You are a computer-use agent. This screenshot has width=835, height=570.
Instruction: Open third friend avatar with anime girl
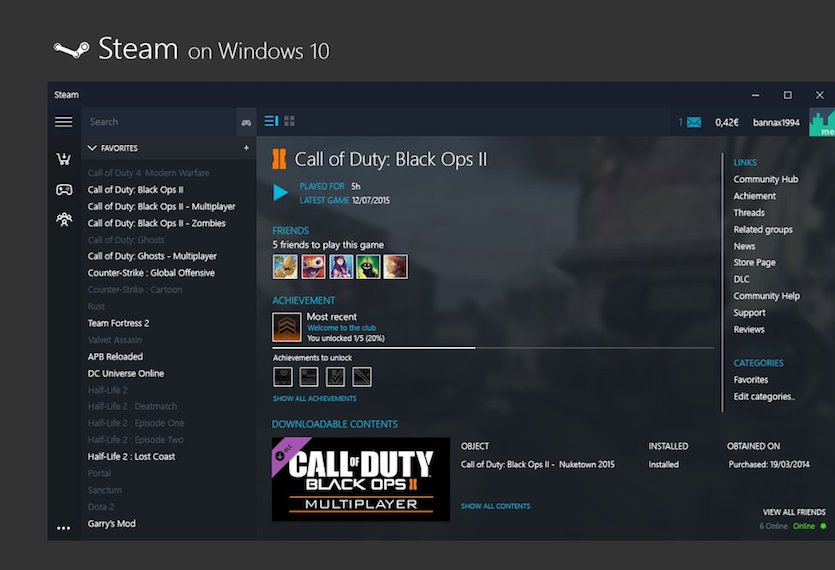point(341,266)
